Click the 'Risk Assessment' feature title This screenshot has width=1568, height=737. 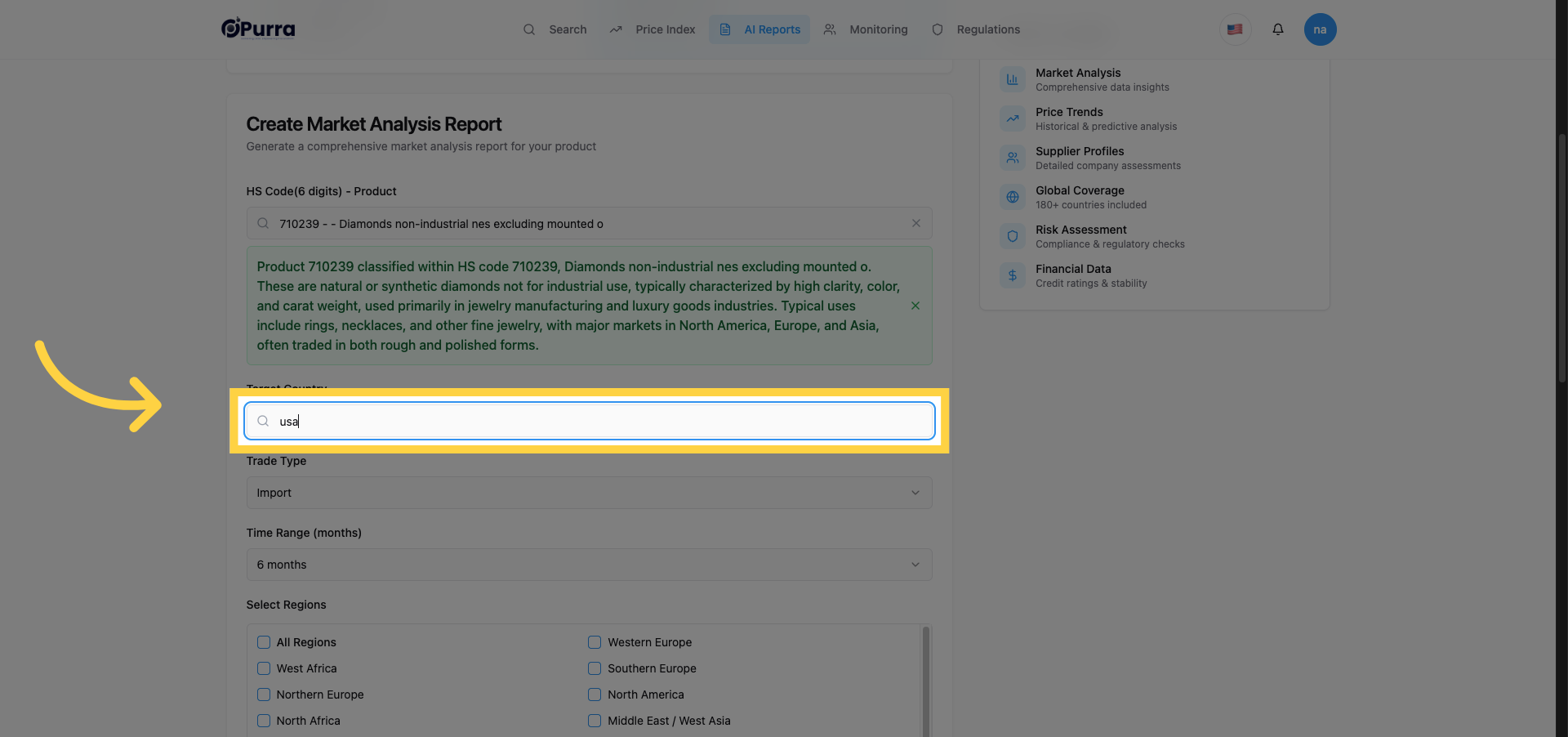click(1080, 230)
